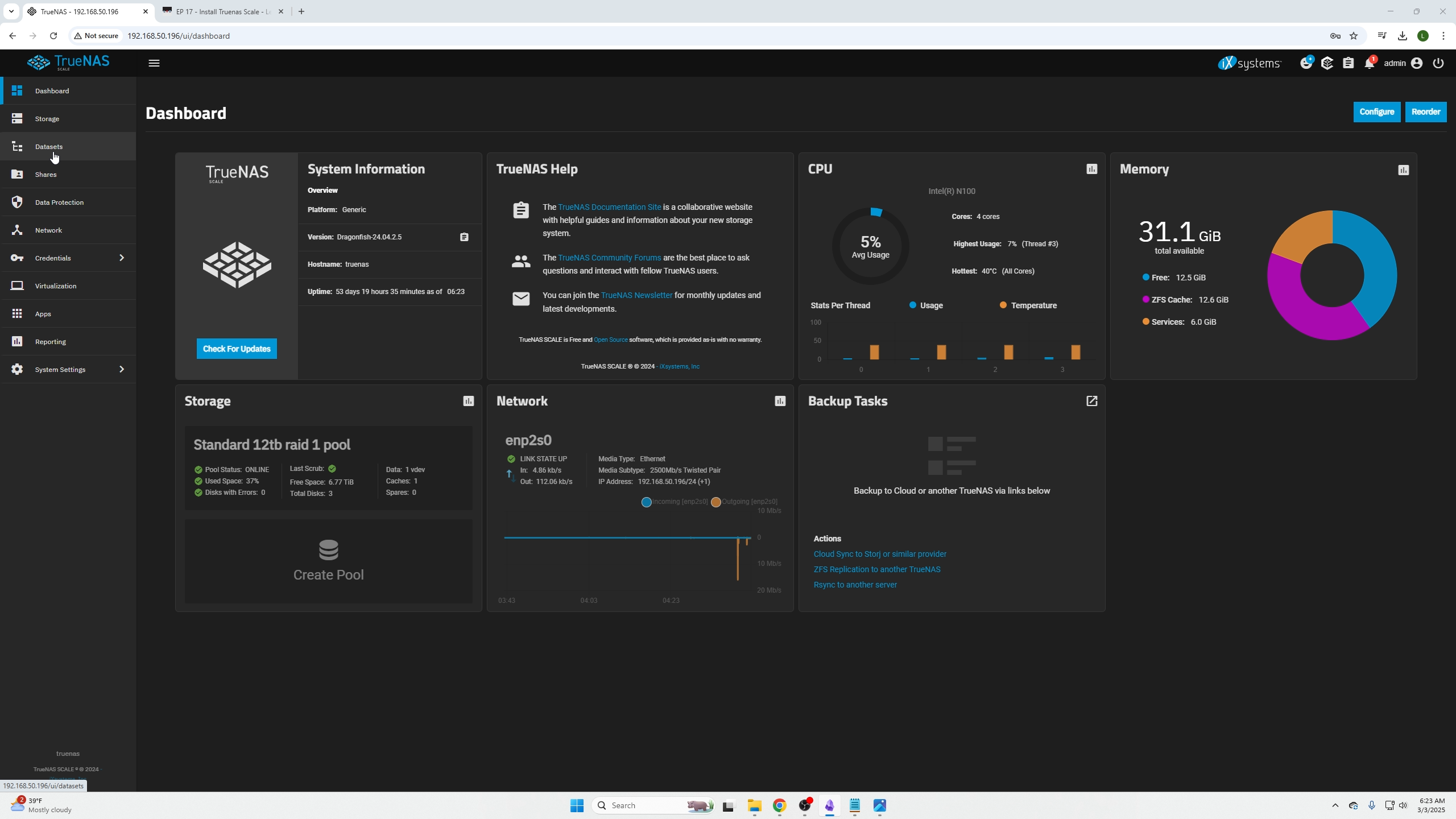Expand Credentials submenu arrow
Viewport: 1456px width, 819px height.
[121, 258]
